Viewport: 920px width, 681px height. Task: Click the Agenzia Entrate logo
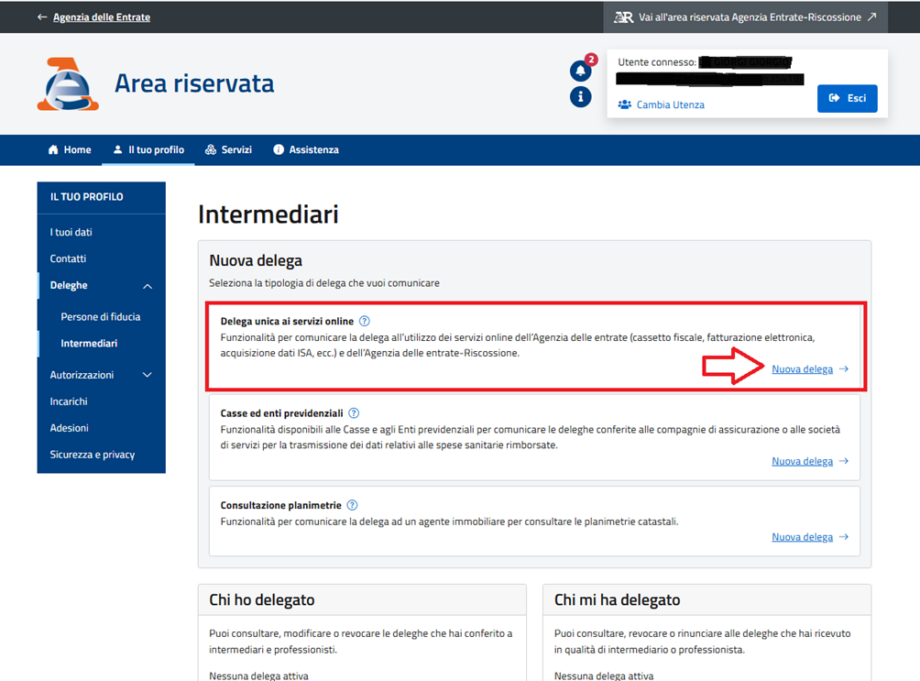(67, 84)
